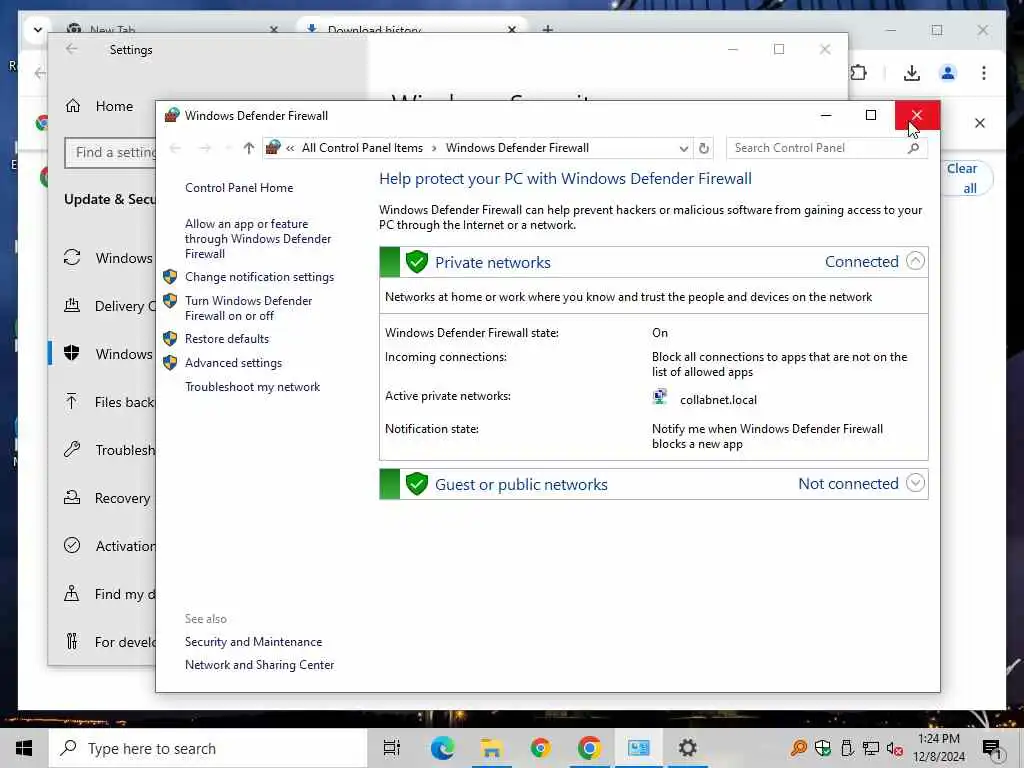Select Delivery Optimization icon in Settings sidebar
Image resolution: width=1024 pixels, height=768 pixels.
(72, 306)
